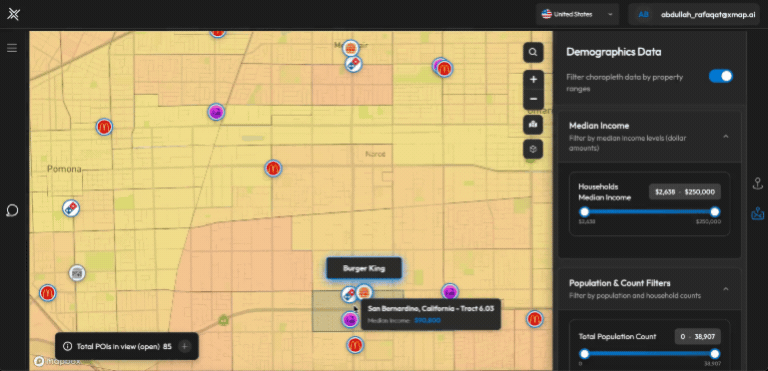Click the anchor icon on right rail

click(757, 184)
